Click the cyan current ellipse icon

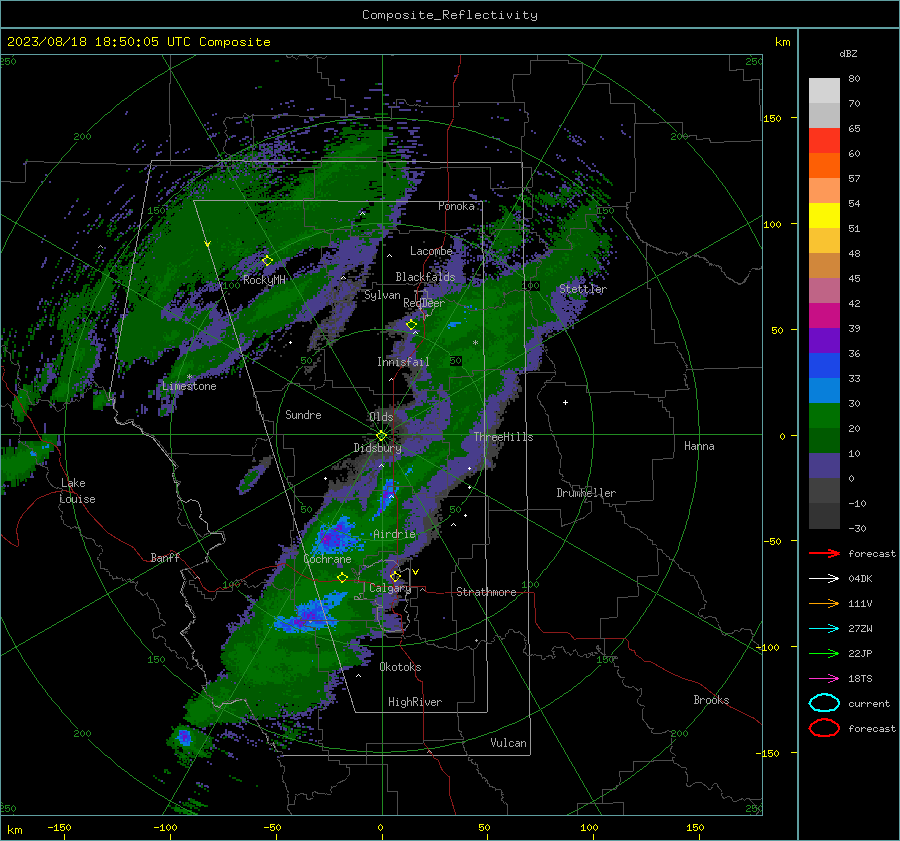(x=824, y=703)
